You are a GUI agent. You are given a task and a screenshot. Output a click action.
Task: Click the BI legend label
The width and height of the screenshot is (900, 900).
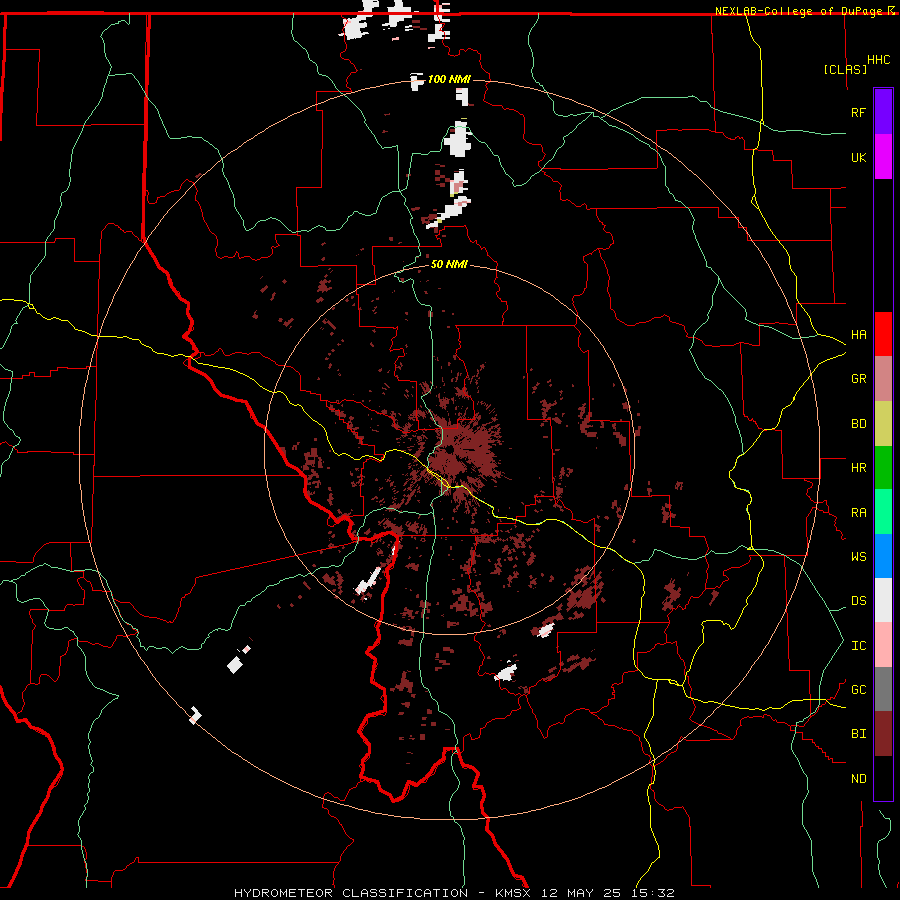coord(858,734)
